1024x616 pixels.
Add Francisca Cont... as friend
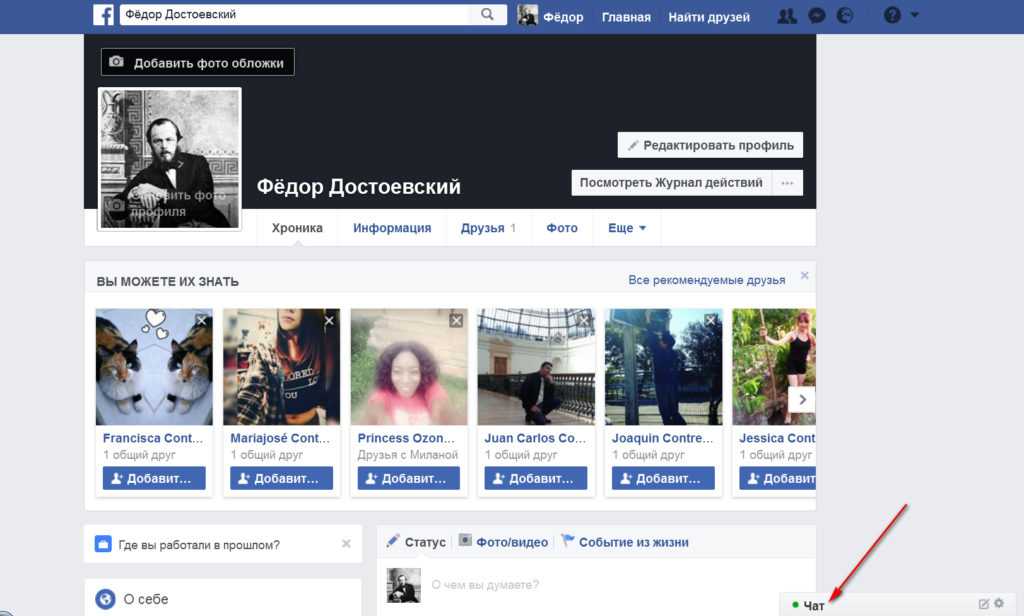tap(154, 478)
